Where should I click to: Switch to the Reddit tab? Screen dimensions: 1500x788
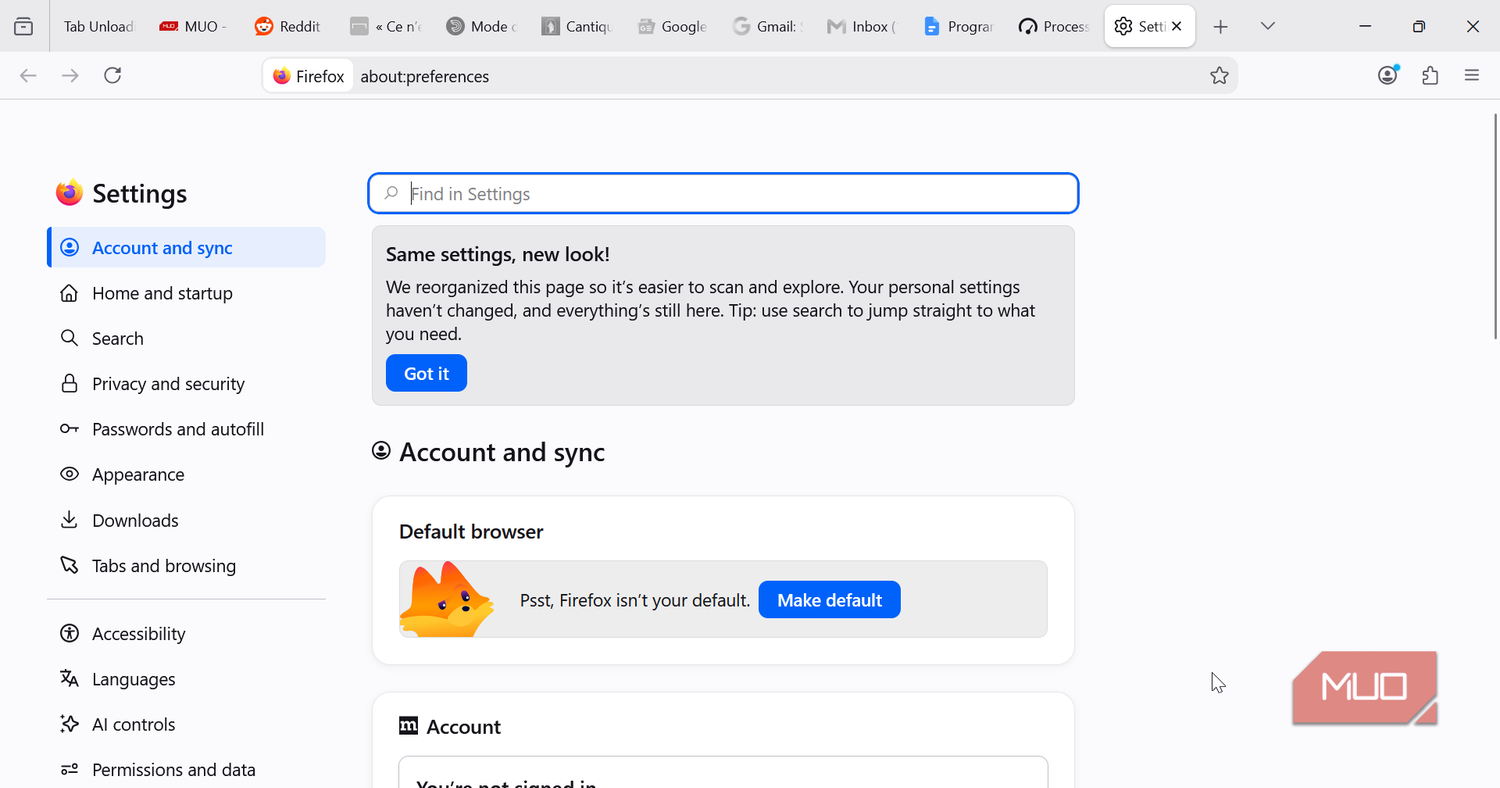click(x=290, y=27)
